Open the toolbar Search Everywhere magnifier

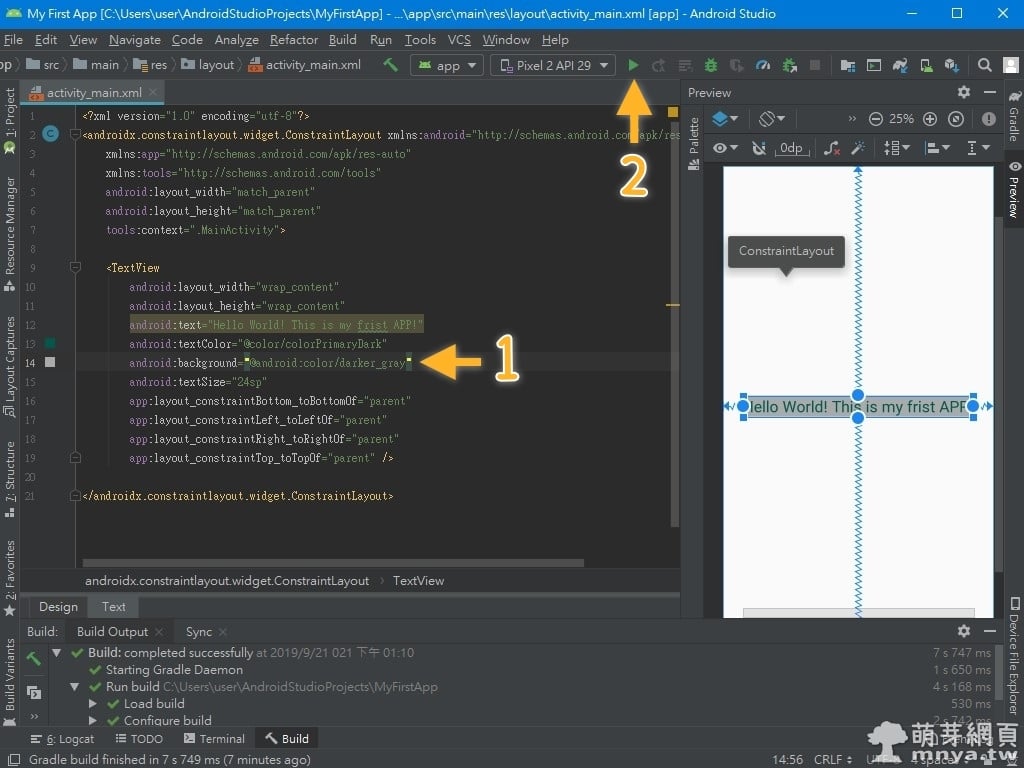985,65
